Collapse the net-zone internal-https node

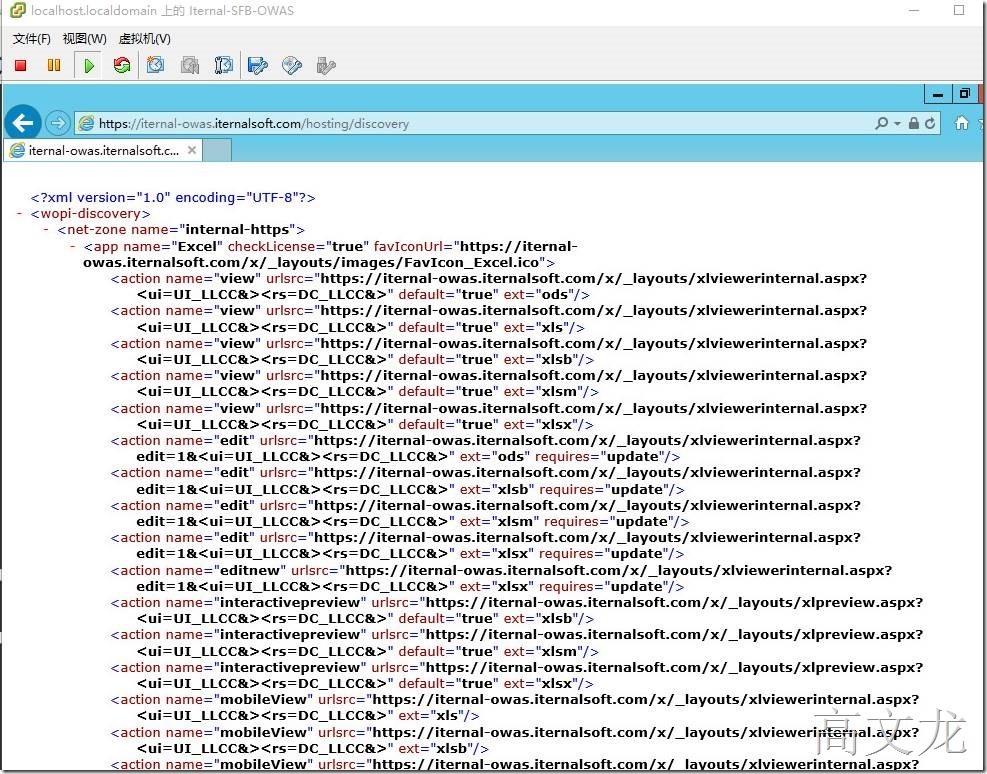click(46, 230)
